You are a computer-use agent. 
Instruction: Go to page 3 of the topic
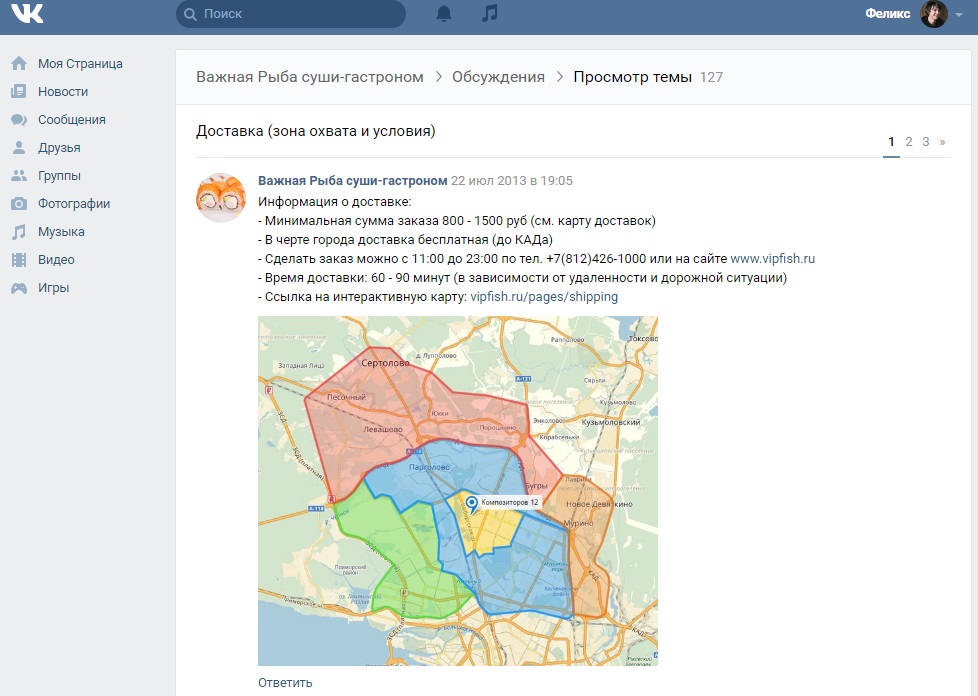click(926, 142)
